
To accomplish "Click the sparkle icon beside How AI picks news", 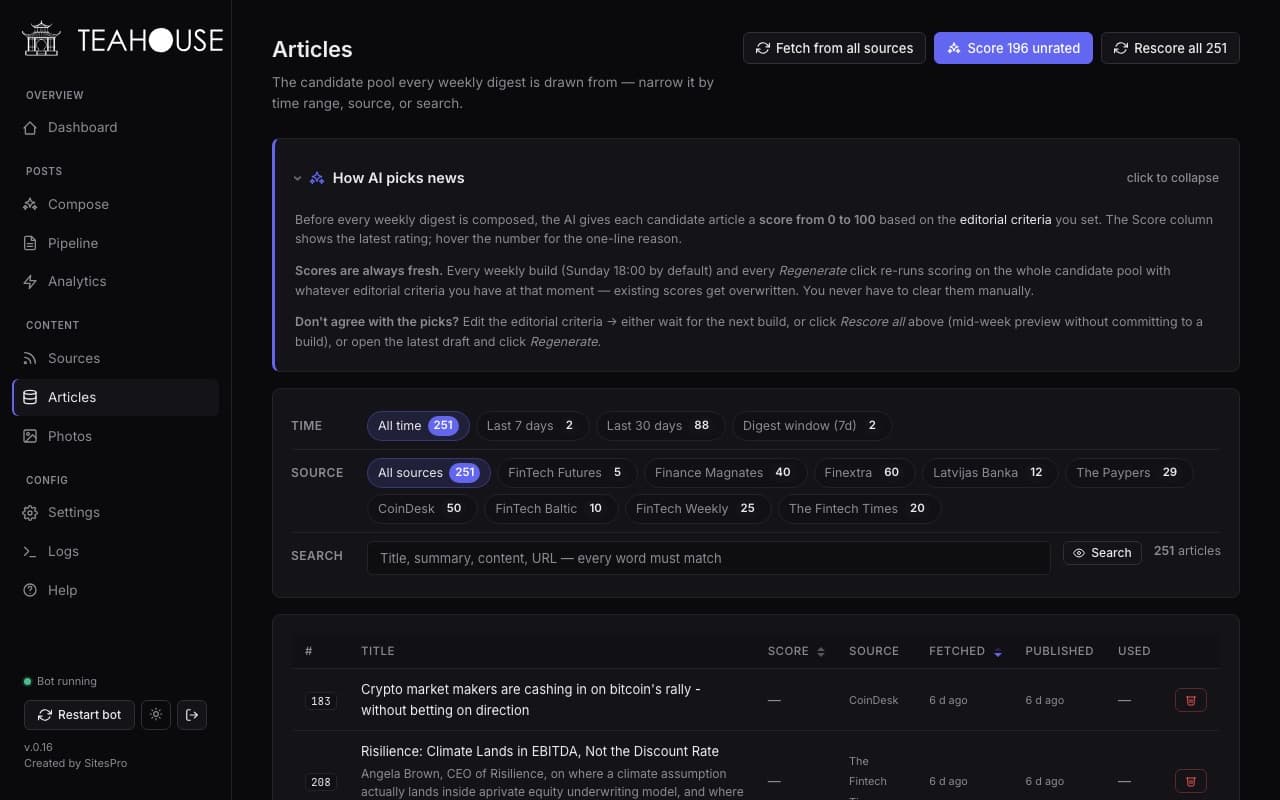I will pyautogui.click(x=317, y=178).
